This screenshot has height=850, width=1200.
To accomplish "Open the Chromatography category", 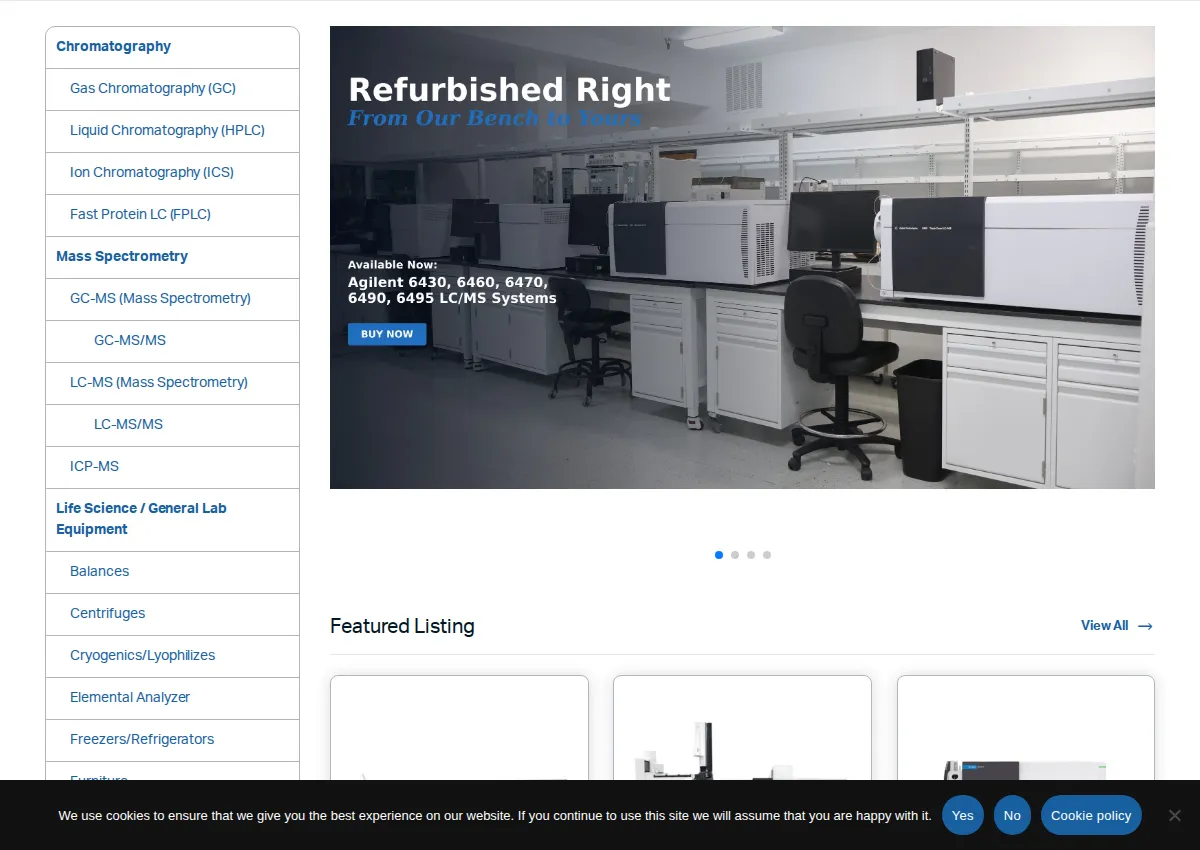I will point(113,47).
